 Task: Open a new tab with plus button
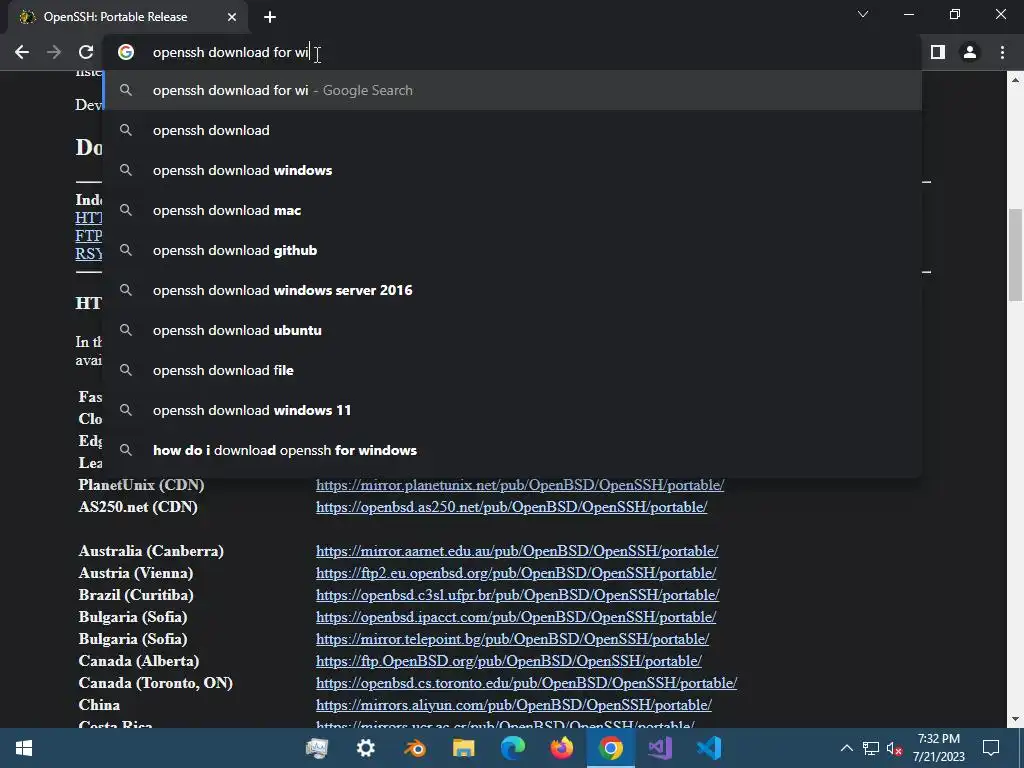(270, 17)
